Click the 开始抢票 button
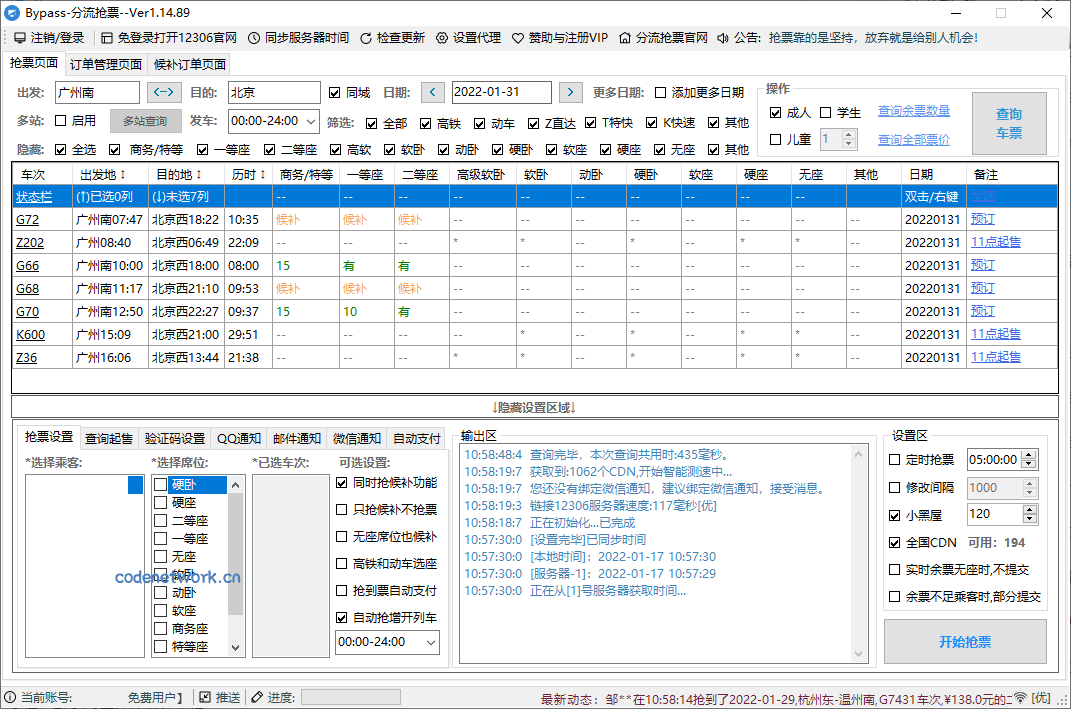1071x709 pixels. click(x=964, y=642)
